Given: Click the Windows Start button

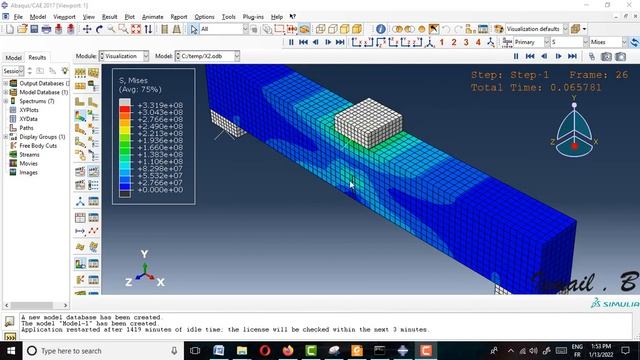Looking at the screenshot, I should tap(11, 351).
